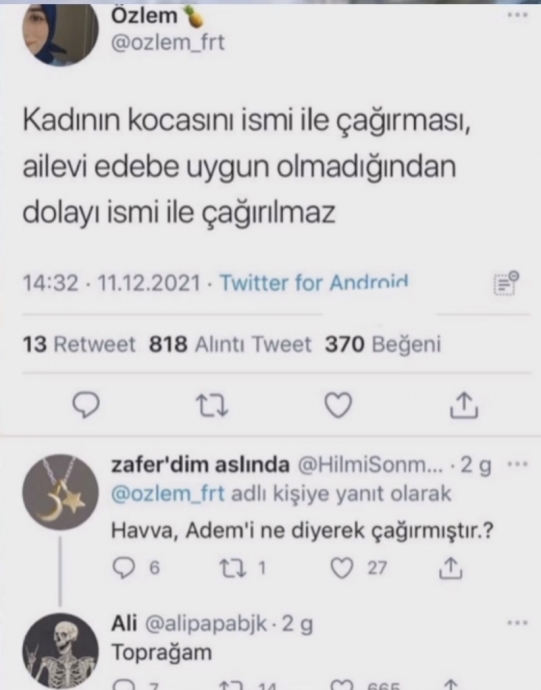Like Özlem's main tweet with the heart icon
Image resolution: width=541 pixels, height=690 pixels.
338,405
